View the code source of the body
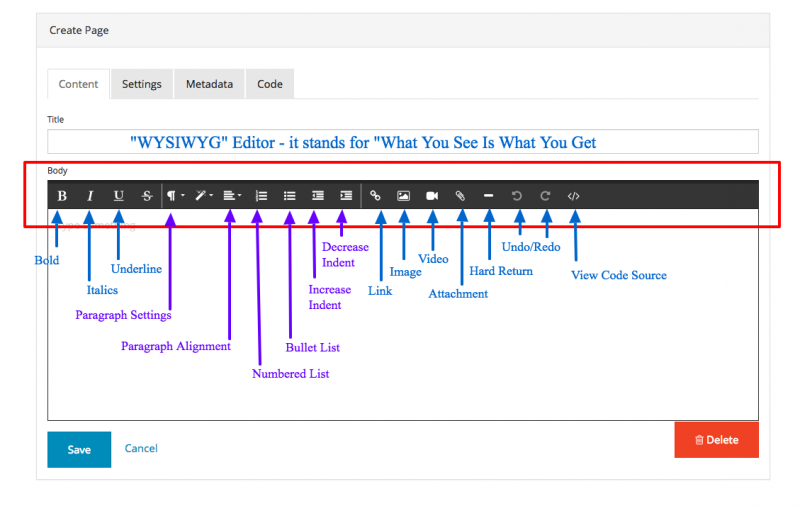This screenshot has width=800, height=506. pyautogui.click(x=573, y=196)
